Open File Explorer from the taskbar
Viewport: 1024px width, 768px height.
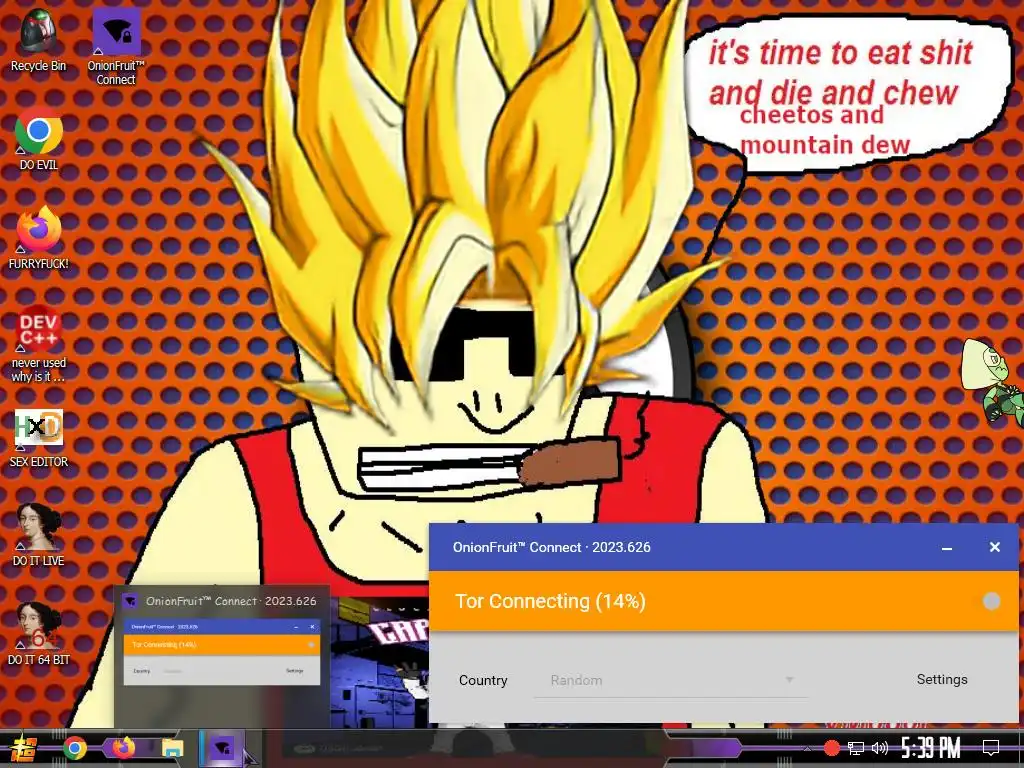click(x=172, y=748)
